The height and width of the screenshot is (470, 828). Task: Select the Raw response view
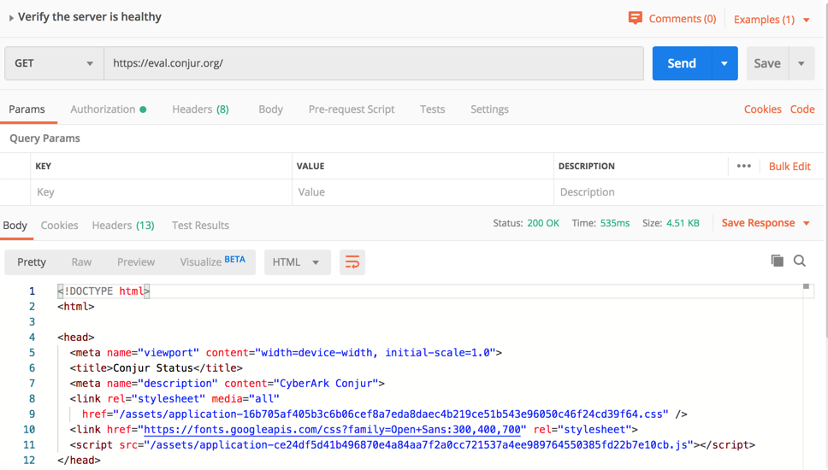[x=81, y=262]
